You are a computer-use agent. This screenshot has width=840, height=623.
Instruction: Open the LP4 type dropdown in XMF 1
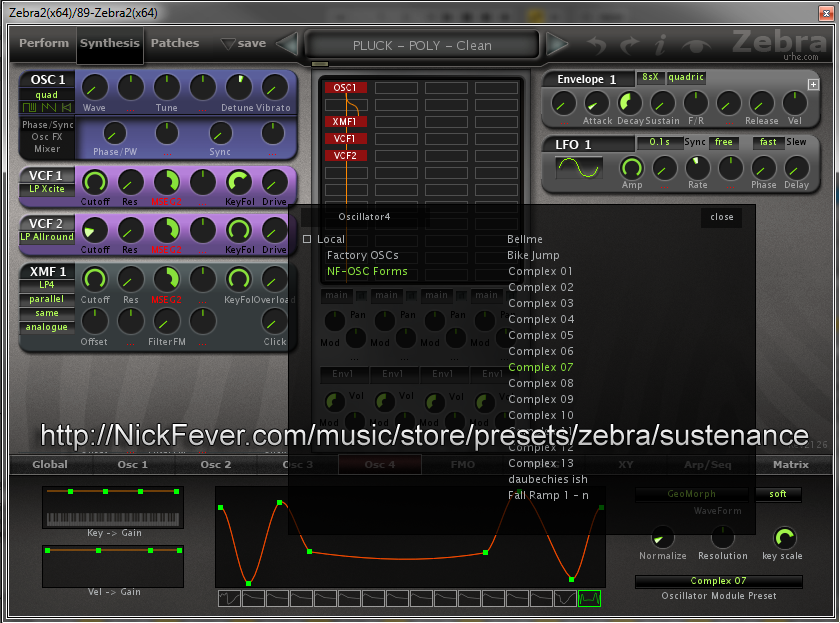coord(47,284)
